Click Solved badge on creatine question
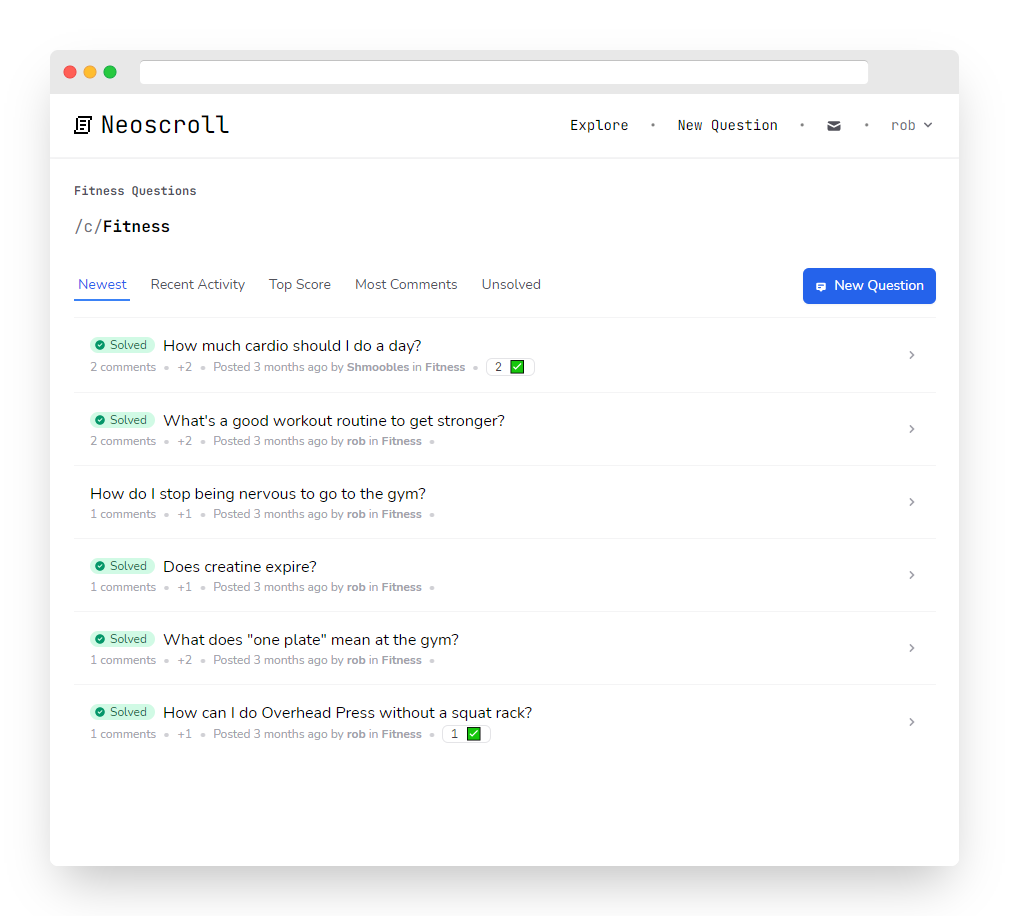1009x916 pixels. pos(122,566)
